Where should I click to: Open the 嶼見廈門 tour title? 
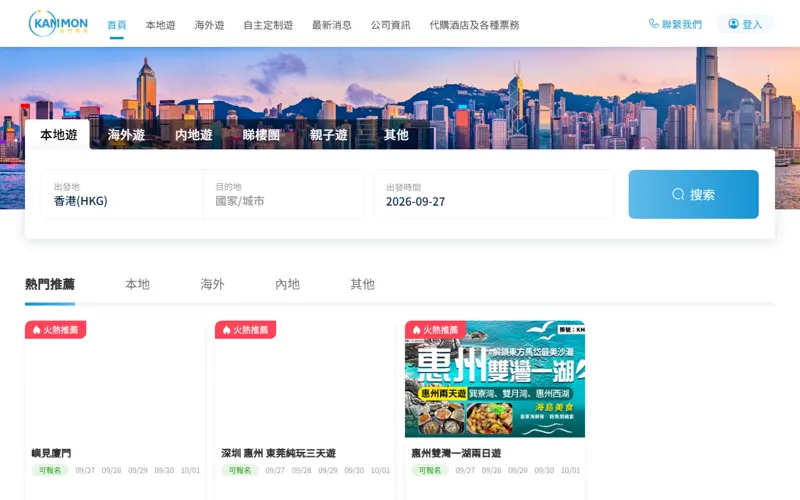tap(51, 453)
